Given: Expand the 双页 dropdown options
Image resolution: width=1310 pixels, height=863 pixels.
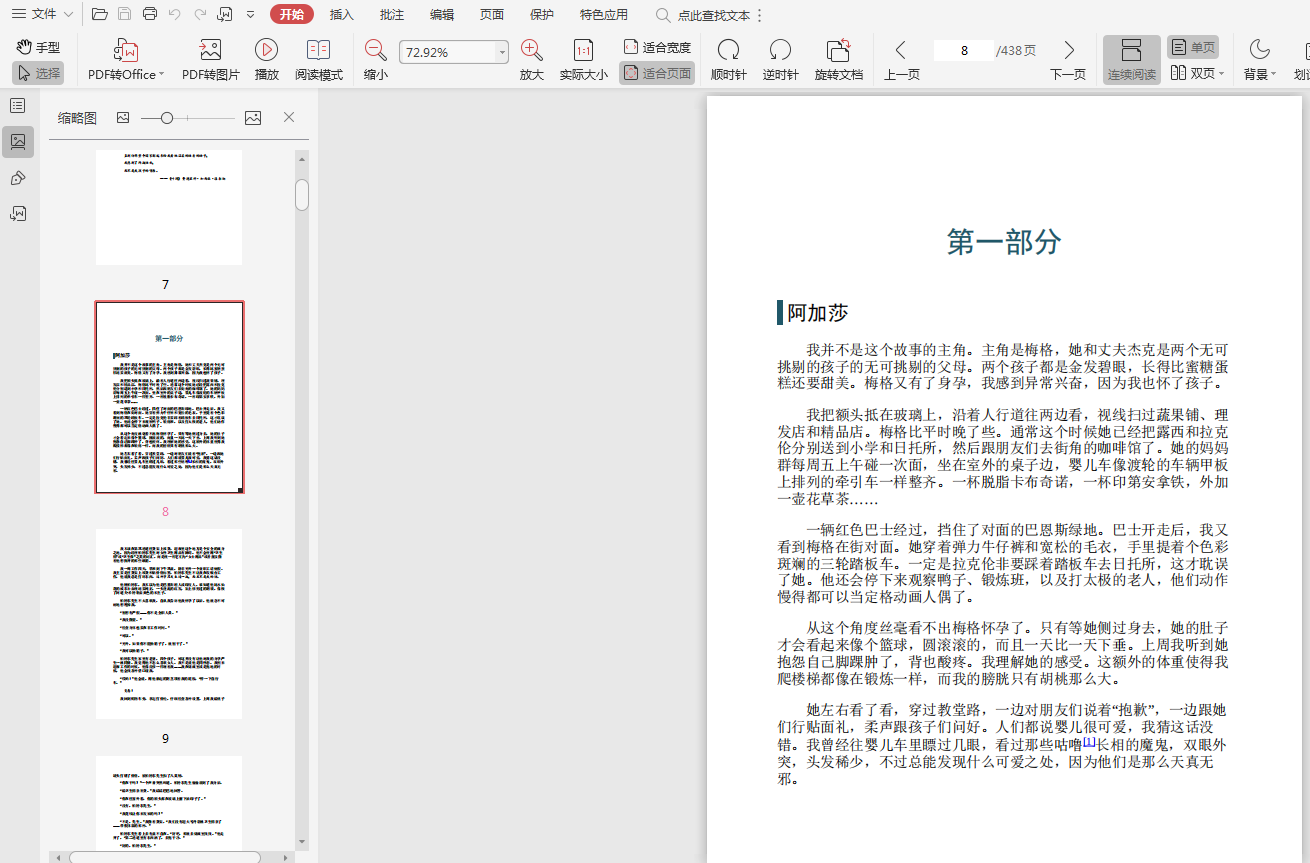Looking at the screenshot, I should (1221, 74).
